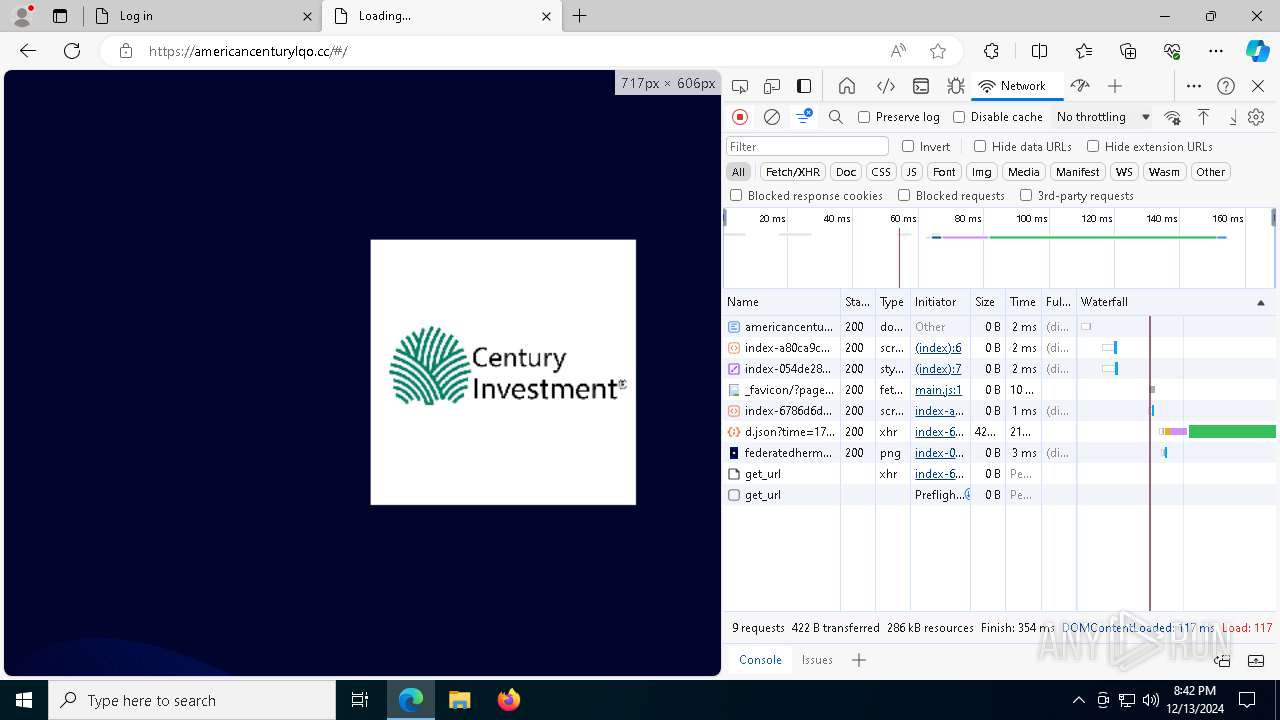Open Network settings gear

[1256, 117]
